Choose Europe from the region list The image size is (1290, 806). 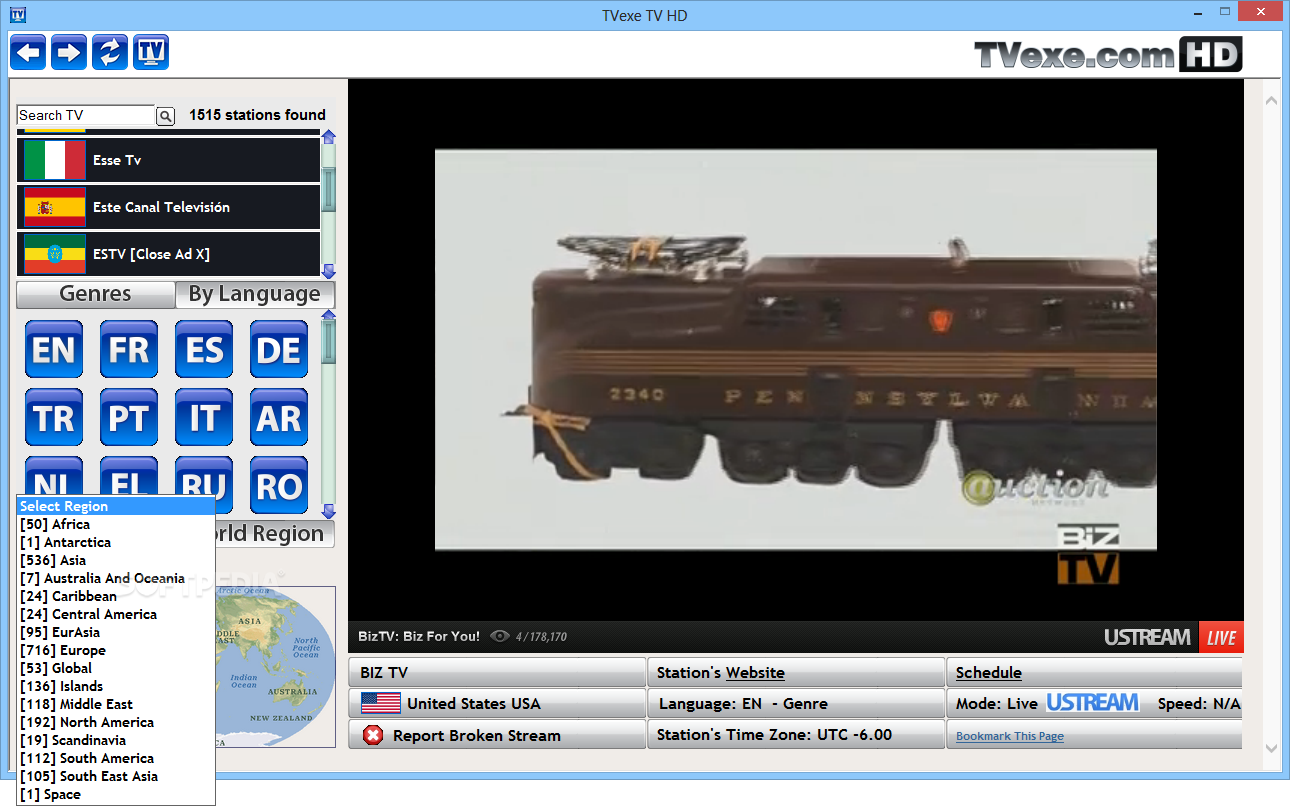coord(116,650)
